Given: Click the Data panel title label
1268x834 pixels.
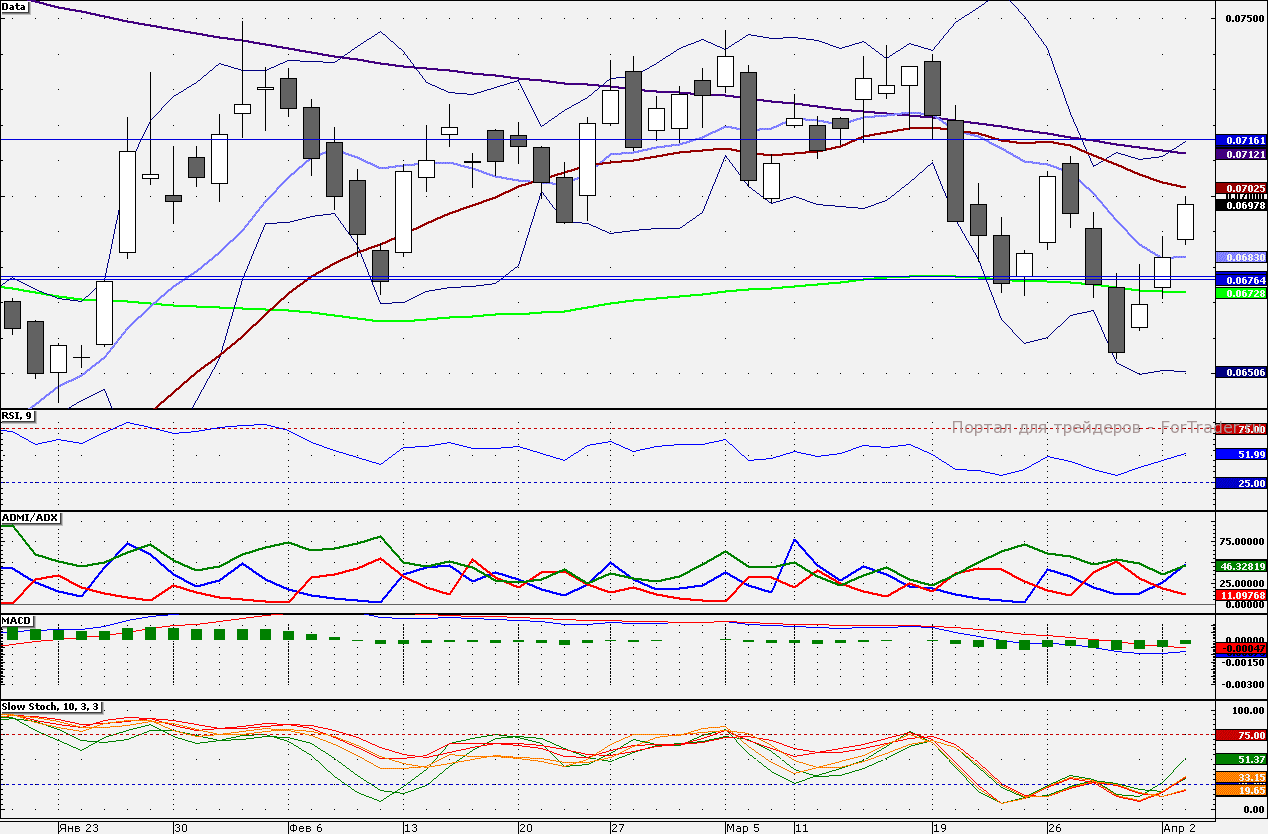Looking at the screenshot, I should coord(15,6).
